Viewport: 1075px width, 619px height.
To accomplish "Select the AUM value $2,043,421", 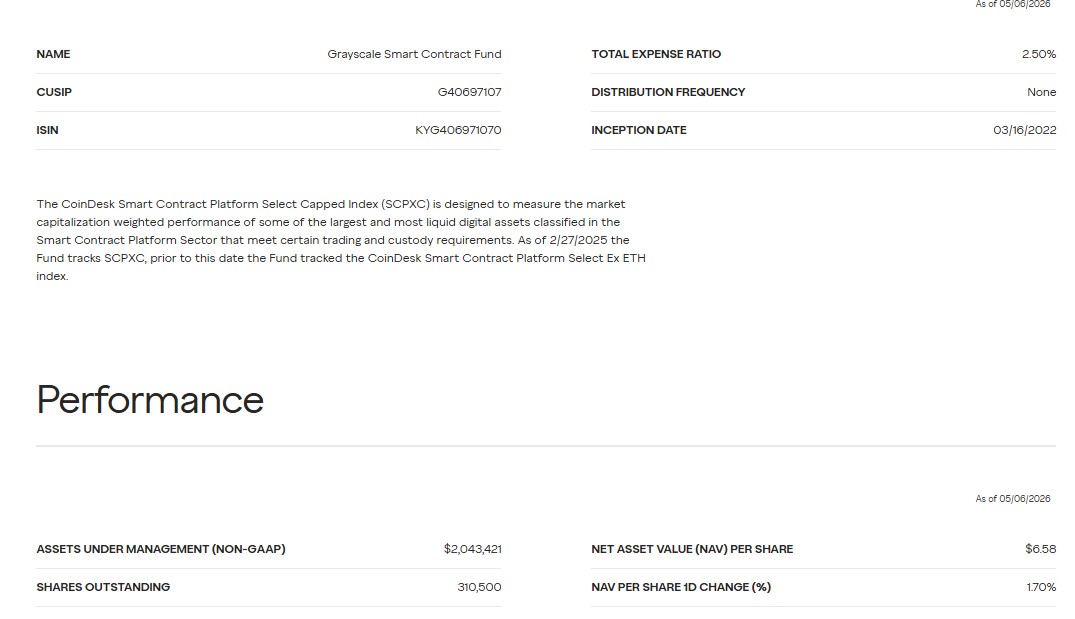I will coord(472,549).
